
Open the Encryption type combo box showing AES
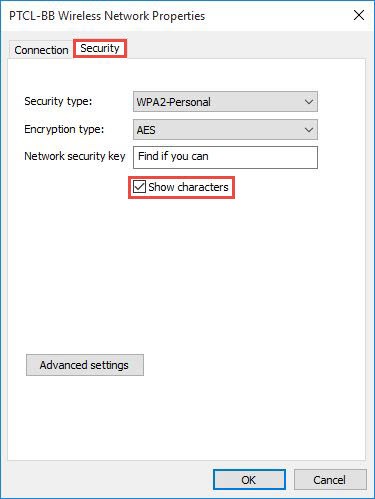225,130
